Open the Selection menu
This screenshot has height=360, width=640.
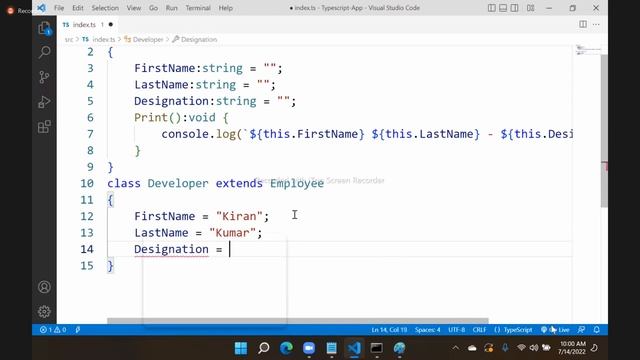[105, 8]
